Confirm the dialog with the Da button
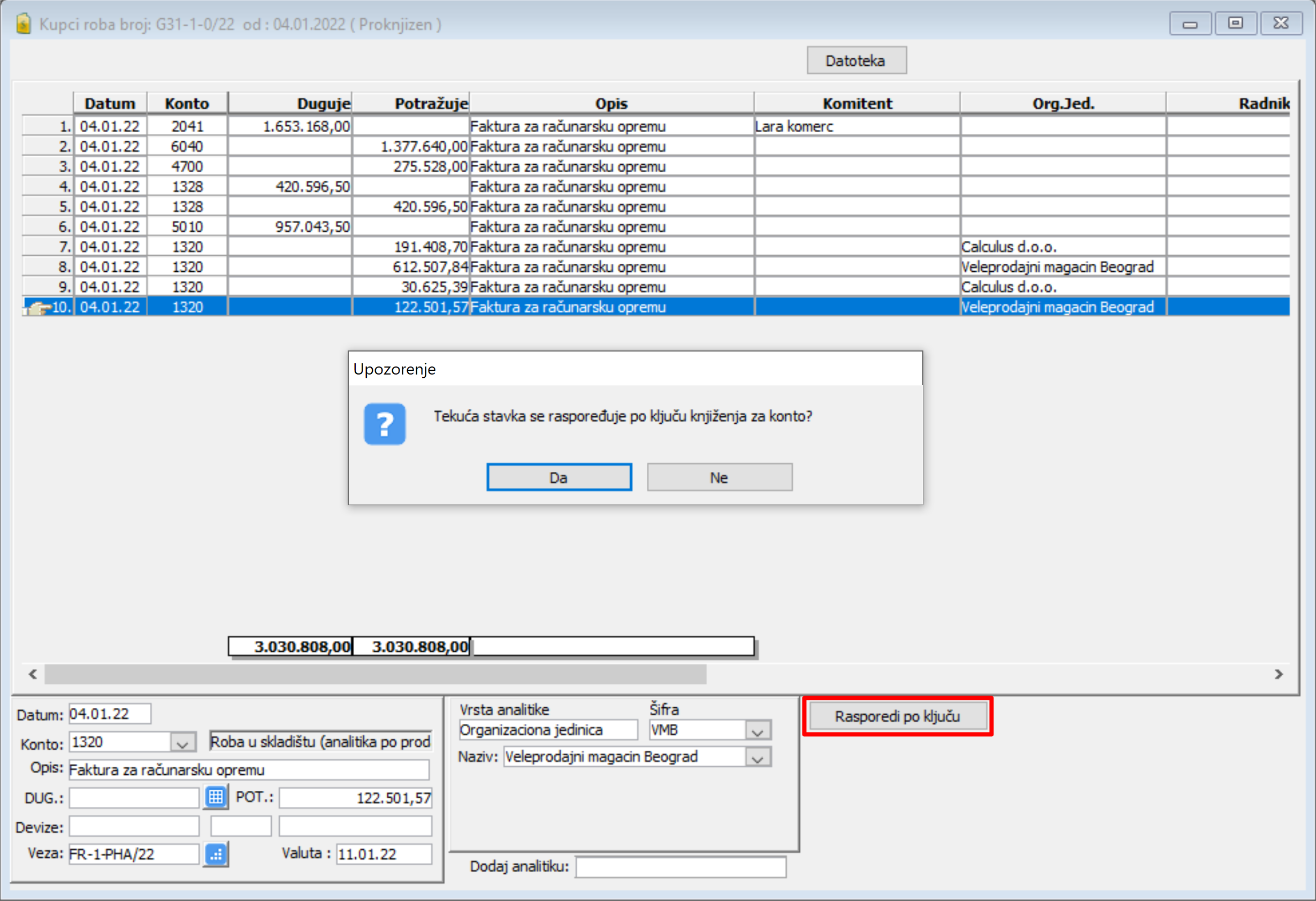This screenshot has width=1316, height=901. point(558,477)
